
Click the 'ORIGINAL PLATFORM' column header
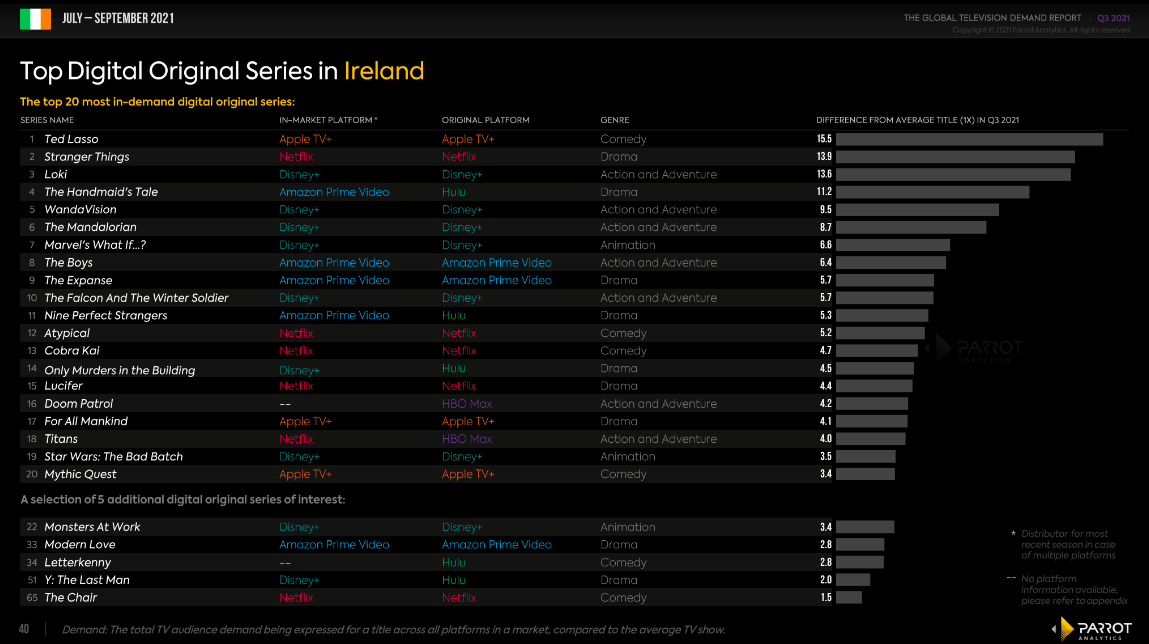(485, 120)
